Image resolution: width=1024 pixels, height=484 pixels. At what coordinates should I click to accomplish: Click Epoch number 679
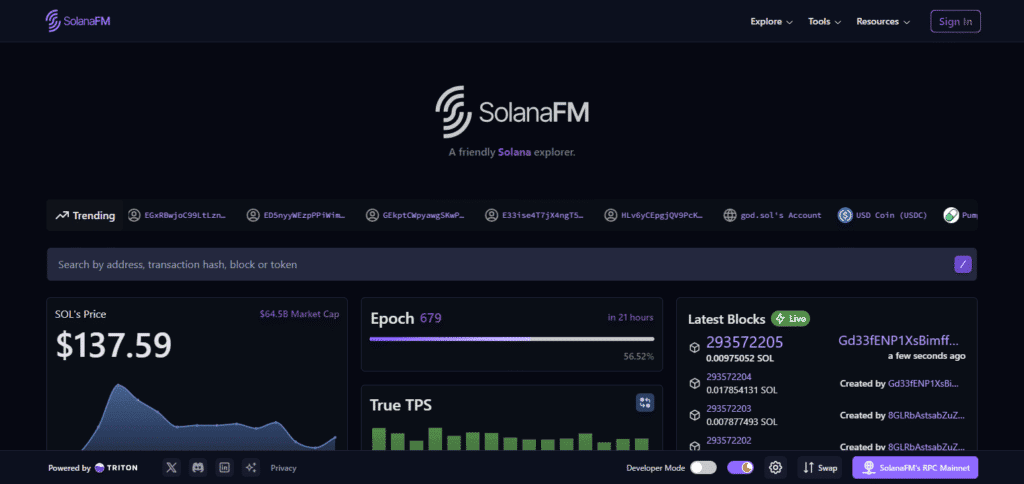[x=430, y=319]
